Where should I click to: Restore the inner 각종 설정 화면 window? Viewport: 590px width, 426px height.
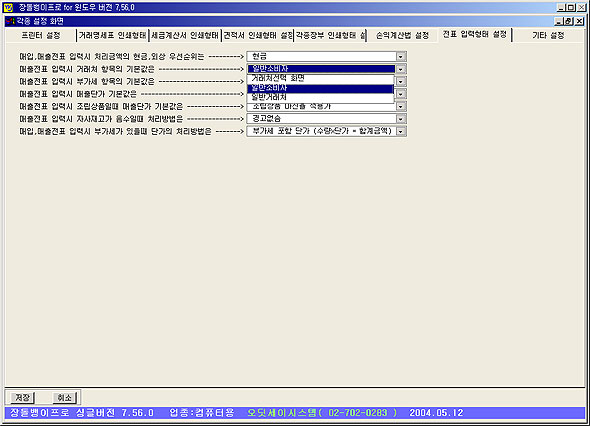click(569, 21)
